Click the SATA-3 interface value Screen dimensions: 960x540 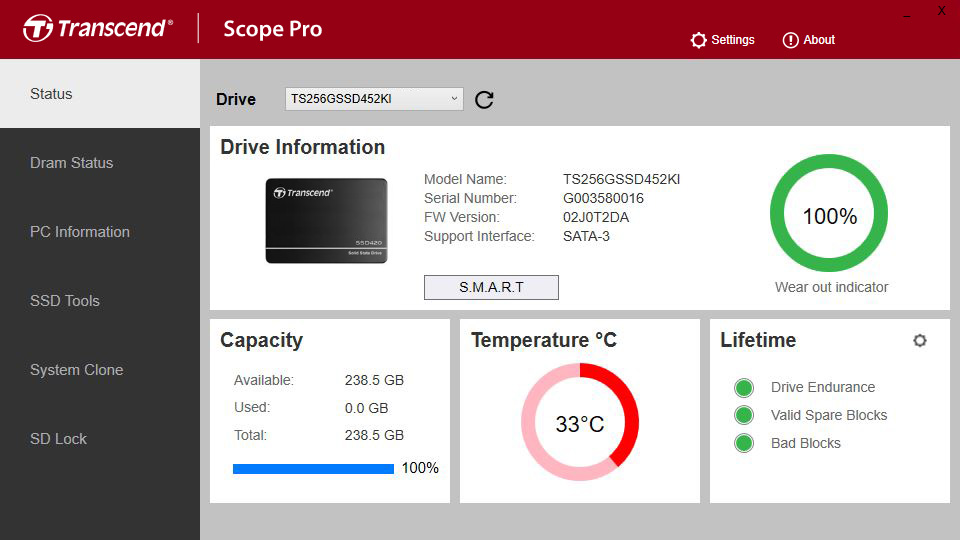(x=586, y=236)
